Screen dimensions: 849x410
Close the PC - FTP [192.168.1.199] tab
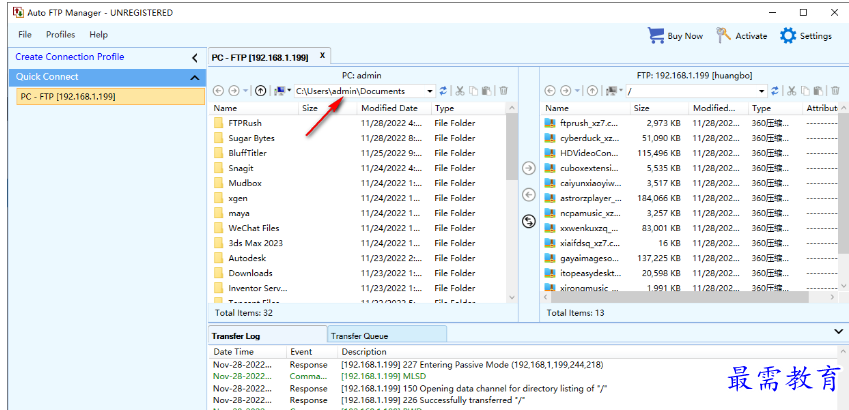(x=322, y=55)
